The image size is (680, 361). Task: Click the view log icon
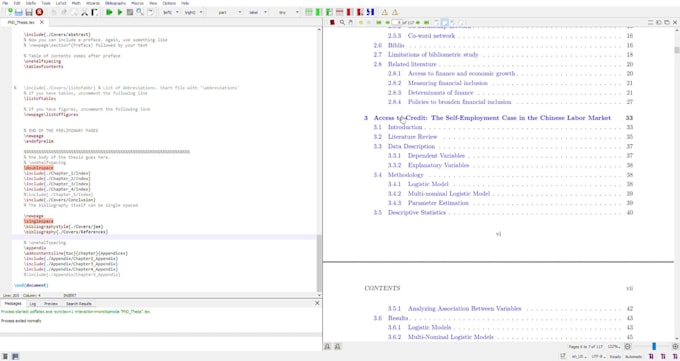[x=150, y=12]
